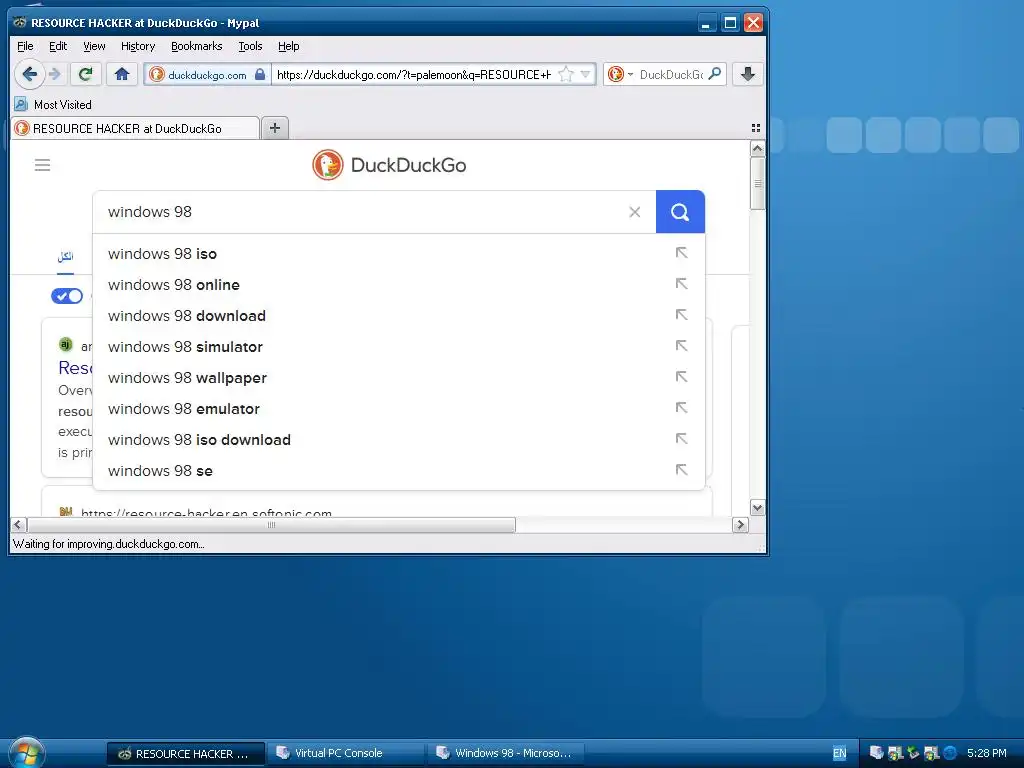Viewport: 1024px width, 768px height.
Task: Open a new tab with the plus button
Action: pos(275,128)
